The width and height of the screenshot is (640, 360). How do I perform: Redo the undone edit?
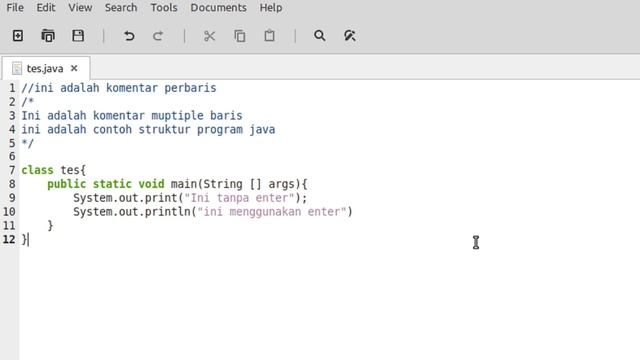(158, 36)
